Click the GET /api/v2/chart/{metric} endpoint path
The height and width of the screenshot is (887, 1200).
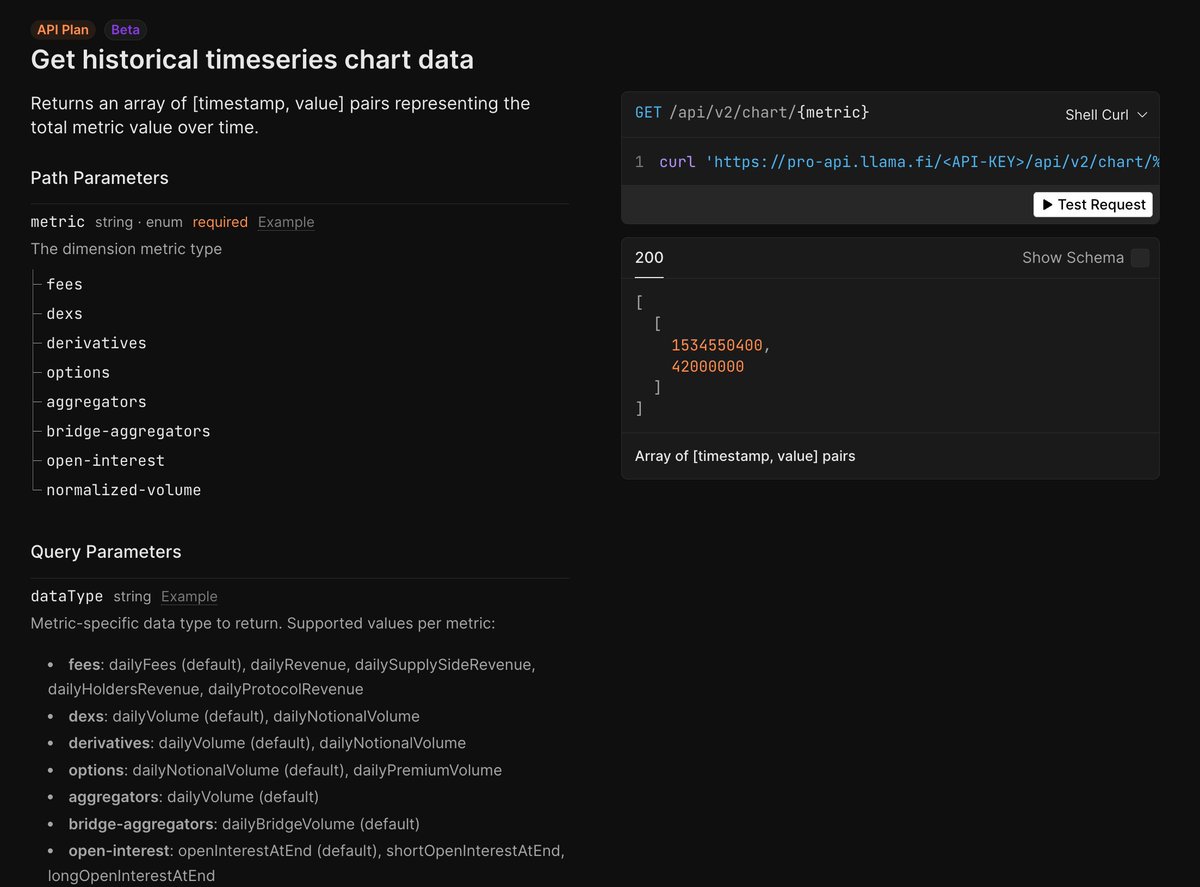tap(752, 113)
